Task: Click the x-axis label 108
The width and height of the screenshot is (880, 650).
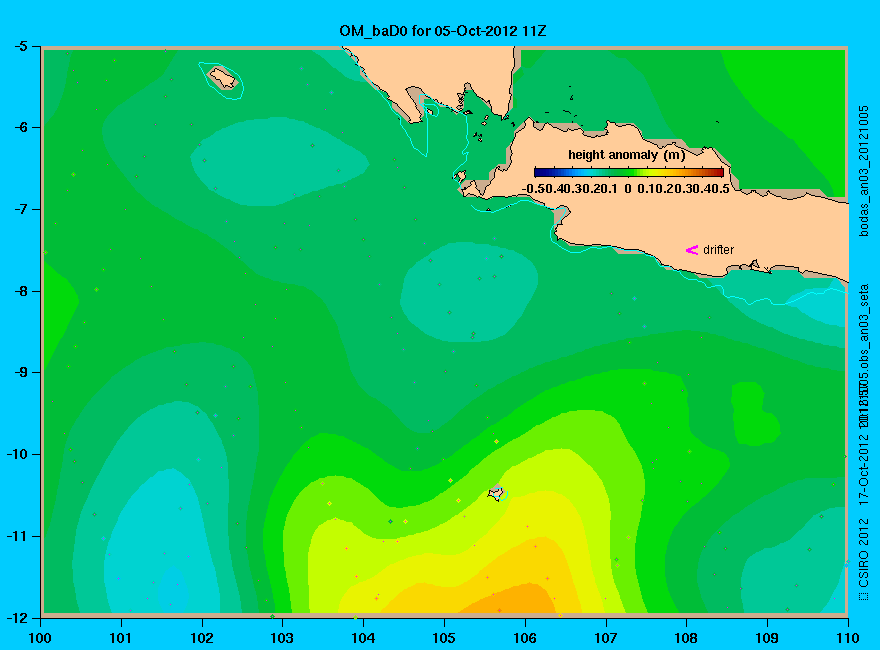Action: [686, 638]
